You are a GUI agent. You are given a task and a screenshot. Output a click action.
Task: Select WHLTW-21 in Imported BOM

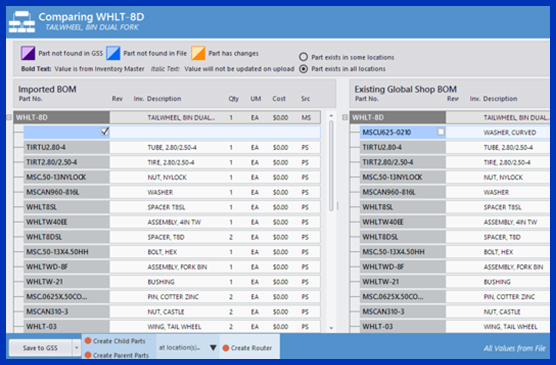(66, 282)
